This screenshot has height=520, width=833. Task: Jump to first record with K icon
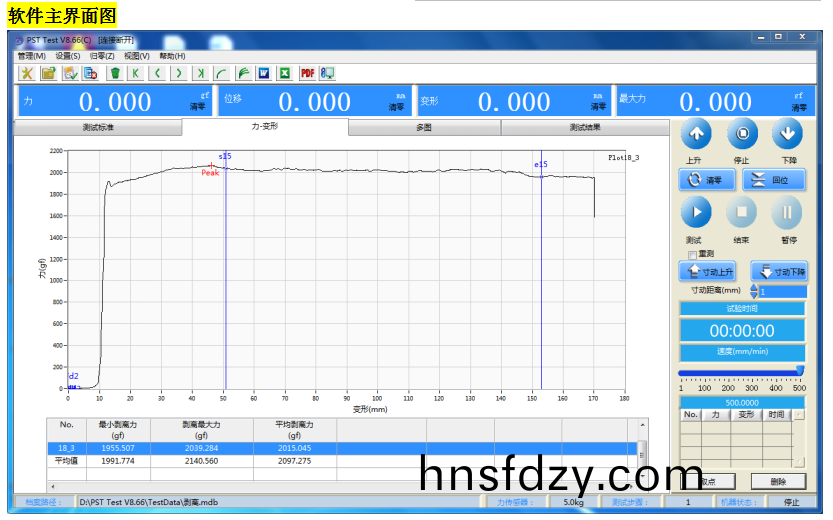pos(136,73)
